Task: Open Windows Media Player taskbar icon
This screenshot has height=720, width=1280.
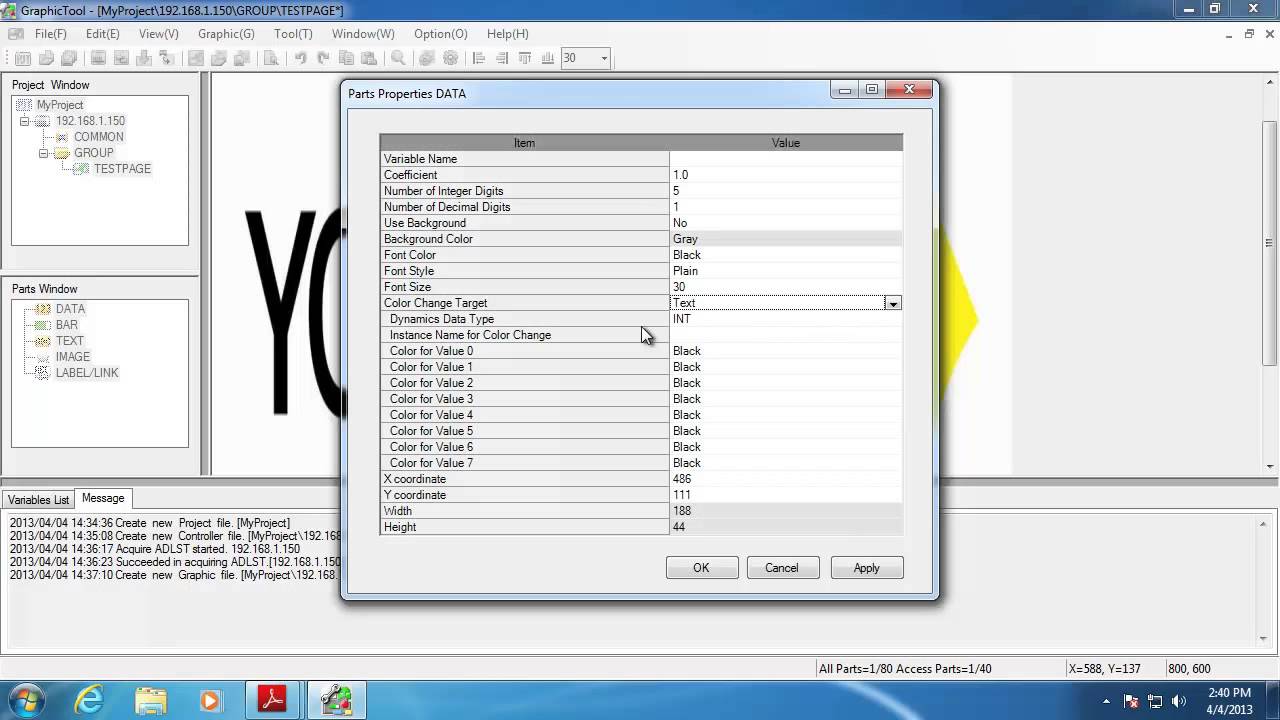Action: 211,700
